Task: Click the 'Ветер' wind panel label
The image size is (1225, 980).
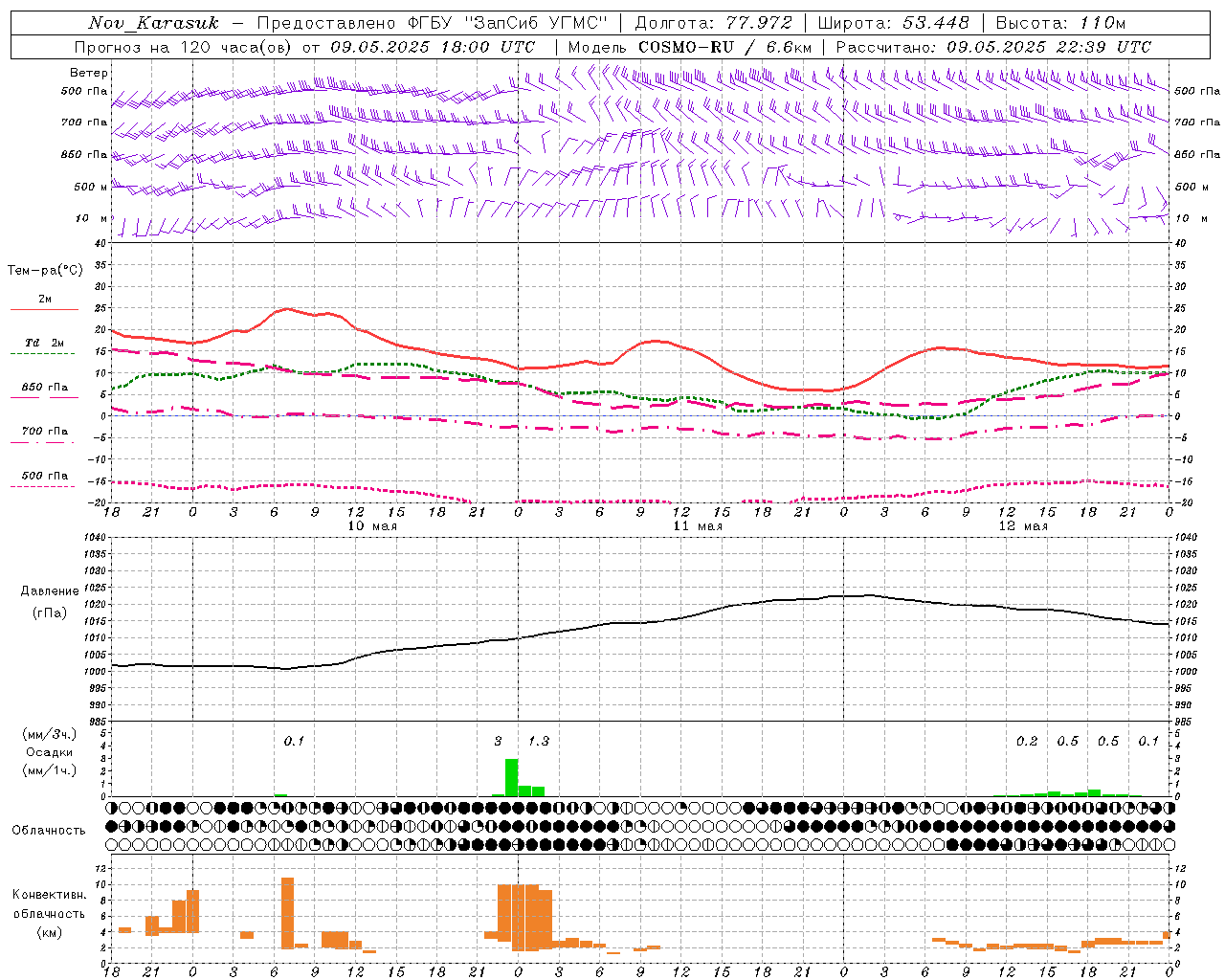Action: (x=89, y=73)
